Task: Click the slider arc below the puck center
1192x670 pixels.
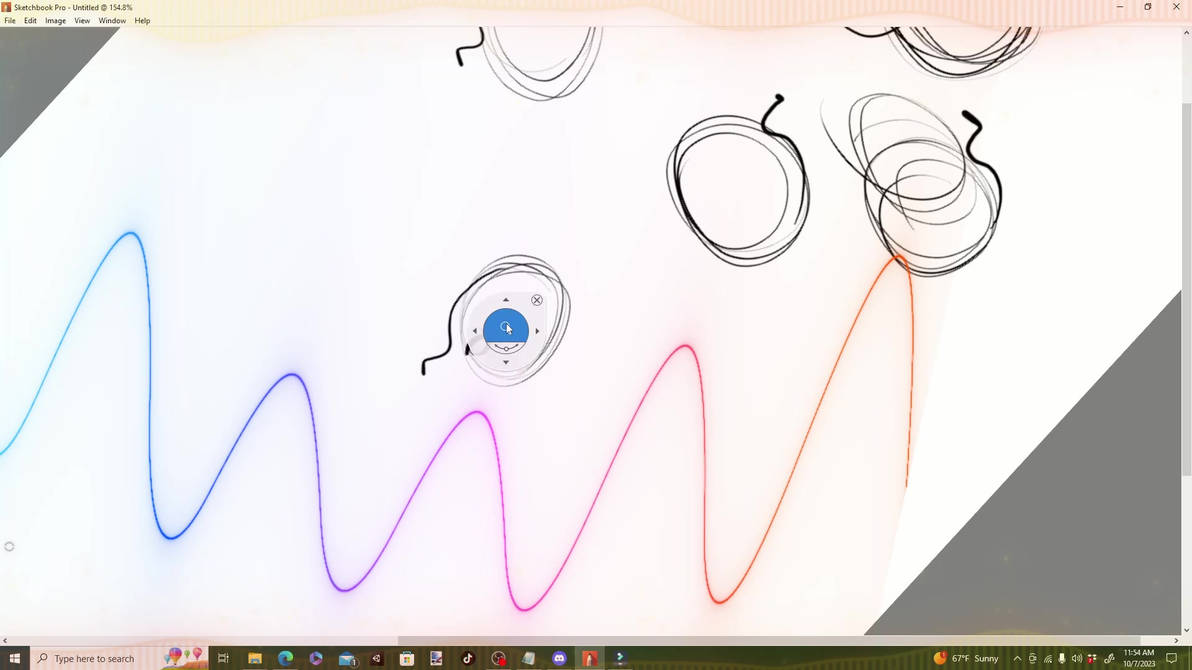Action: point(506,348)
